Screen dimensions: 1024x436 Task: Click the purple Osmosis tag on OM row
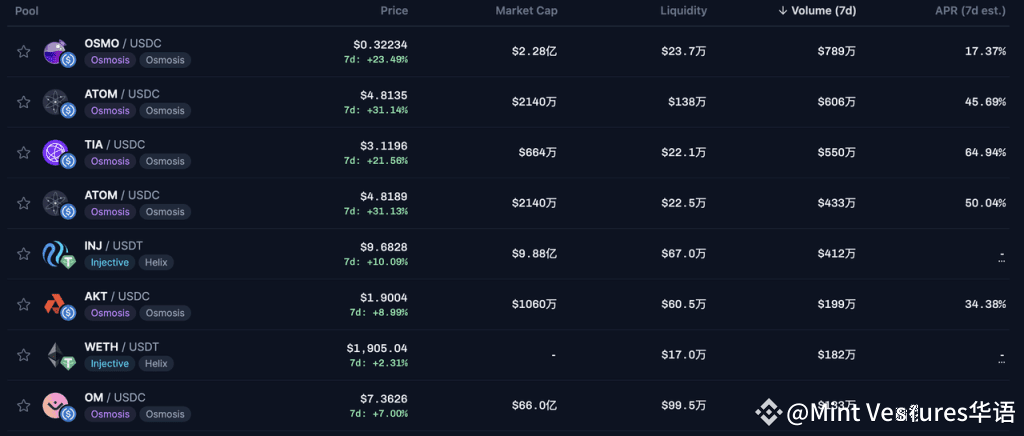click(110, 414)
